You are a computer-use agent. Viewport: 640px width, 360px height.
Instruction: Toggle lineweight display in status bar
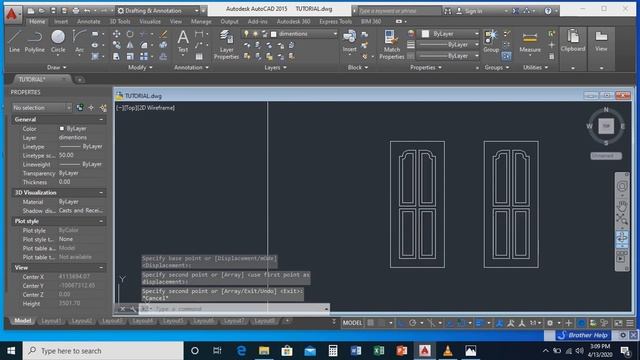click(479, 323)
